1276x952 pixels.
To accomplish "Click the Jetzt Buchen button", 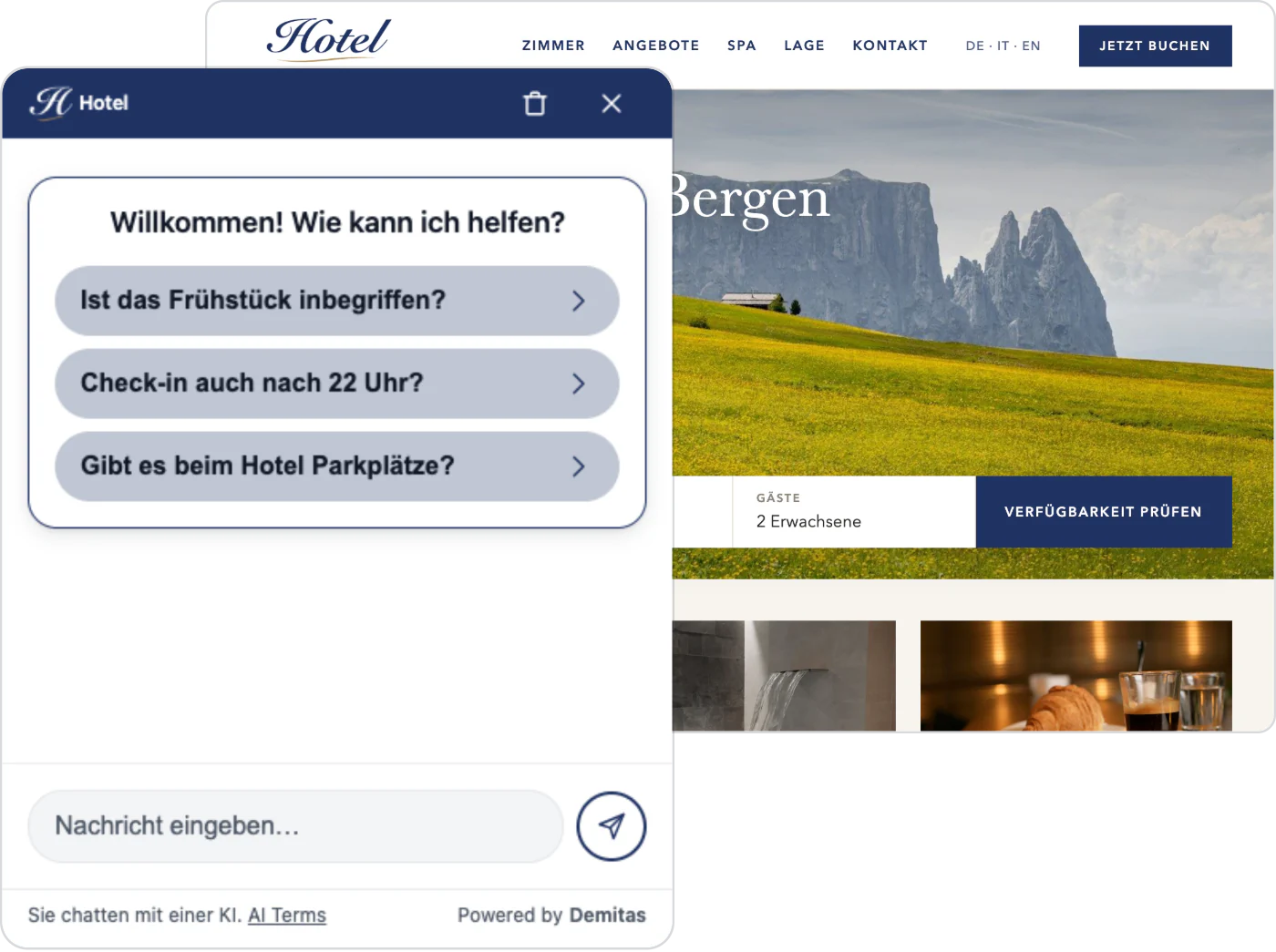I will click(x=1155, y=46).
